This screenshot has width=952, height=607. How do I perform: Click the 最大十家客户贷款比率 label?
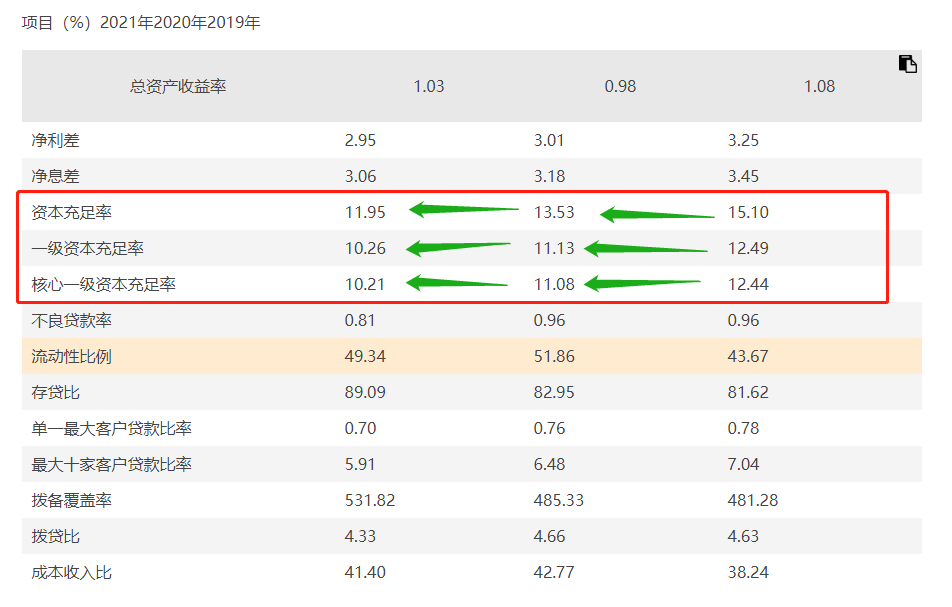pyautogui.click(x=111, y=465)
